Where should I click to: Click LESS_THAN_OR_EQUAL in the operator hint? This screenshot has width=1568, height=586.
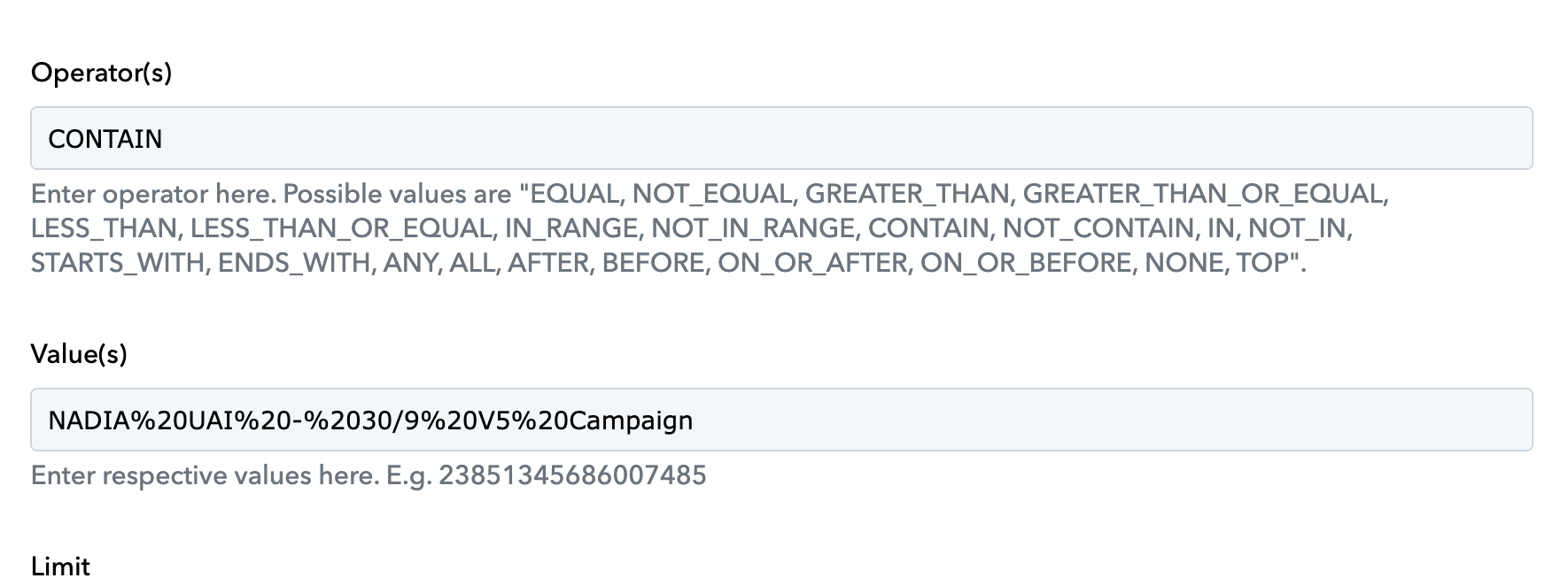coord(341,229)
